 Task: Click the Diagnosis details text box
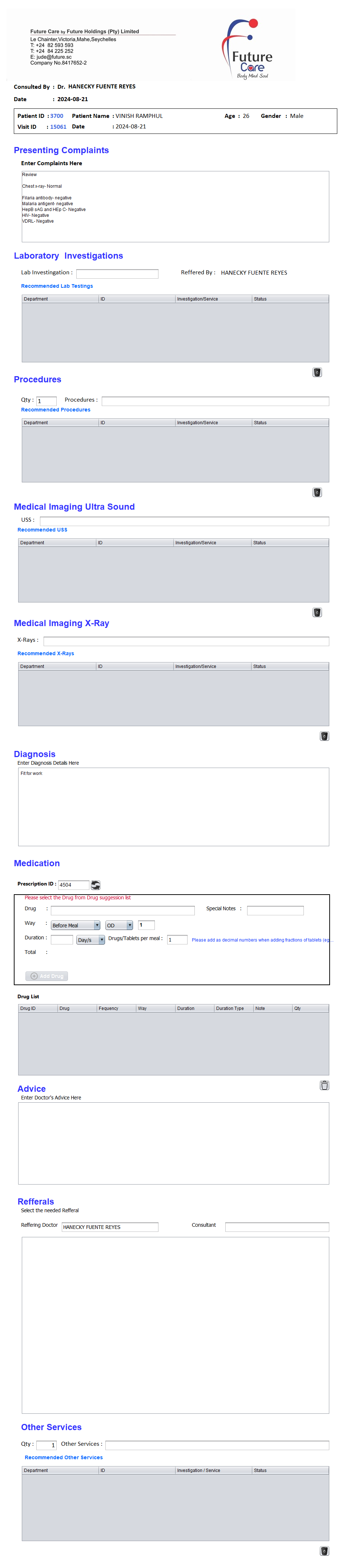pyautogui.click(x=173, y=807)
